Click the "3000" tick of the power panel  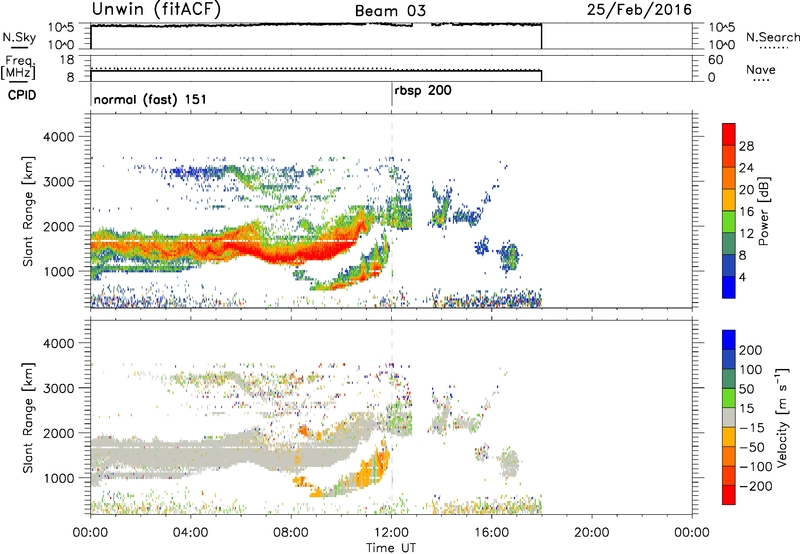point(58,182)
